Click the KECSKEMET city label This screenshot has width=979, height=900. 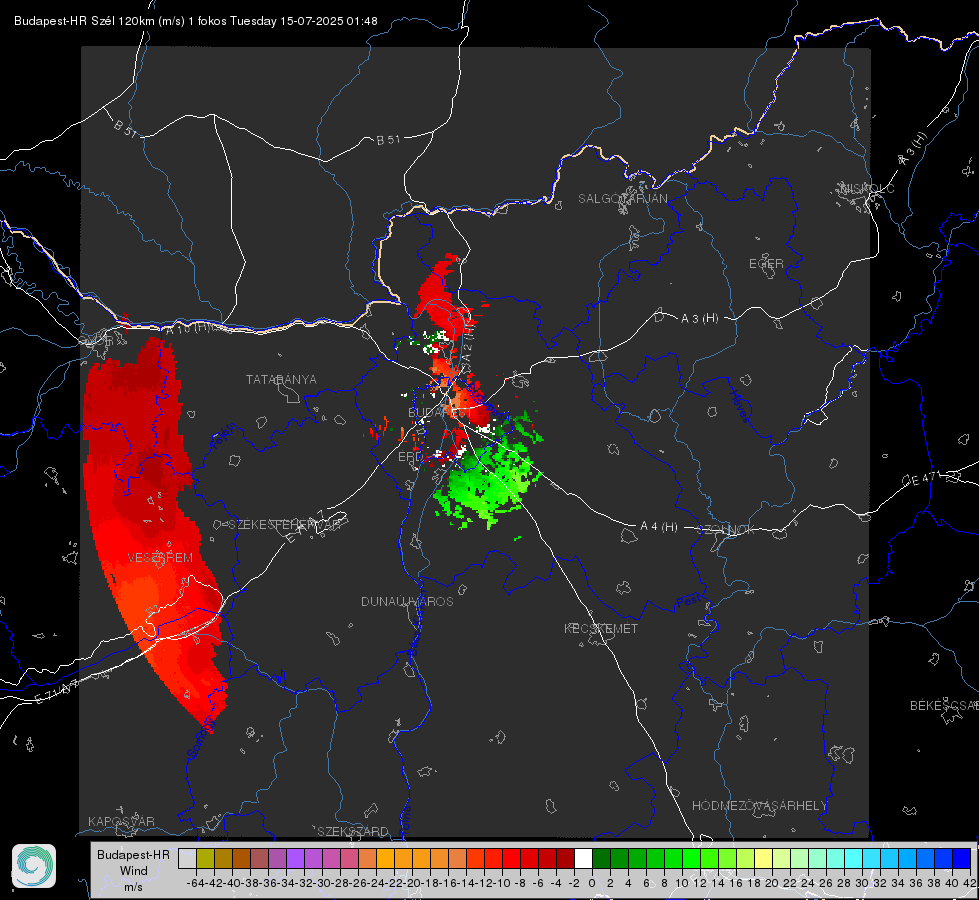coord(601,628)
